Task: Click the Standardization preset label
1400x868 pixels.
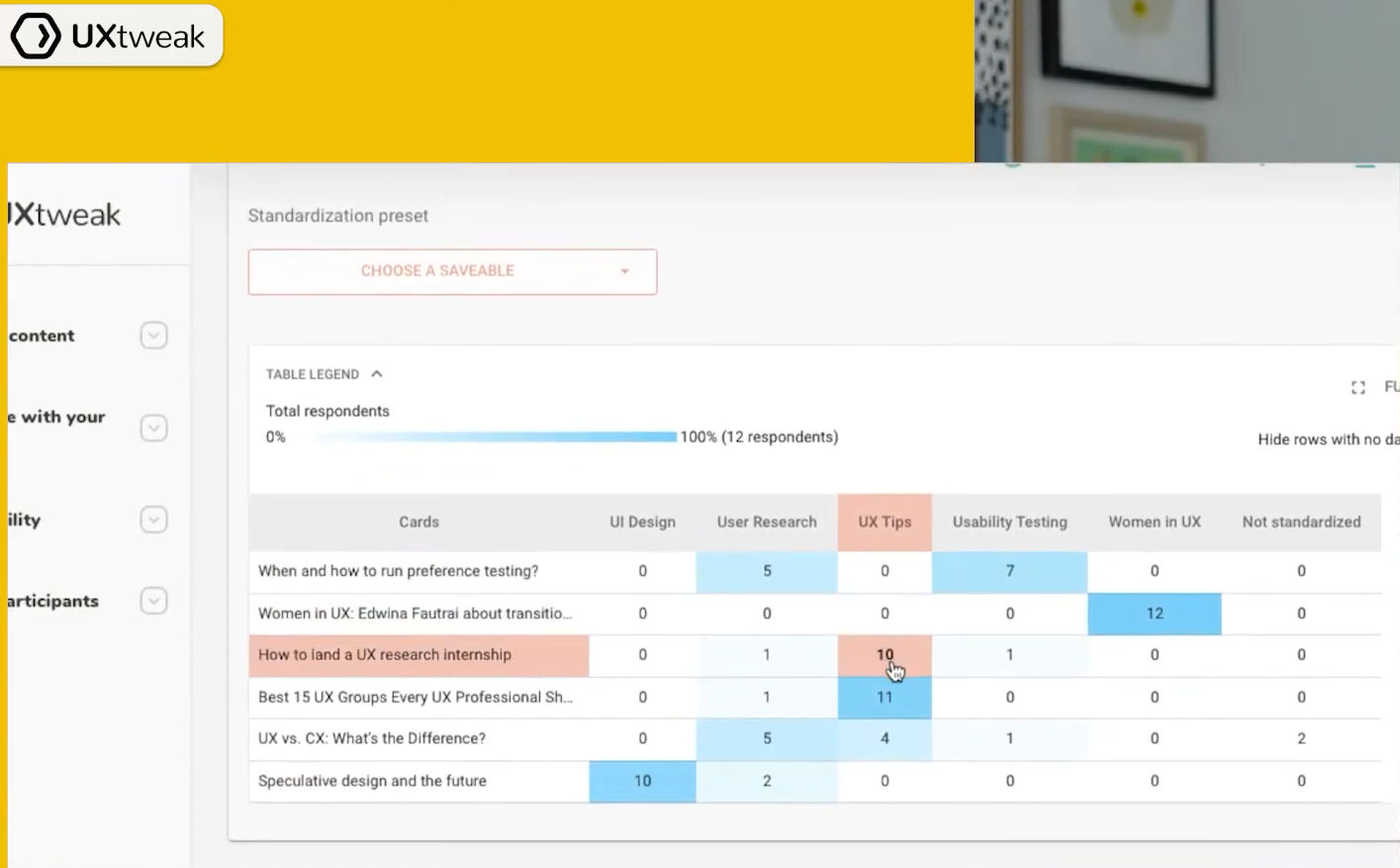Action: 338,216
